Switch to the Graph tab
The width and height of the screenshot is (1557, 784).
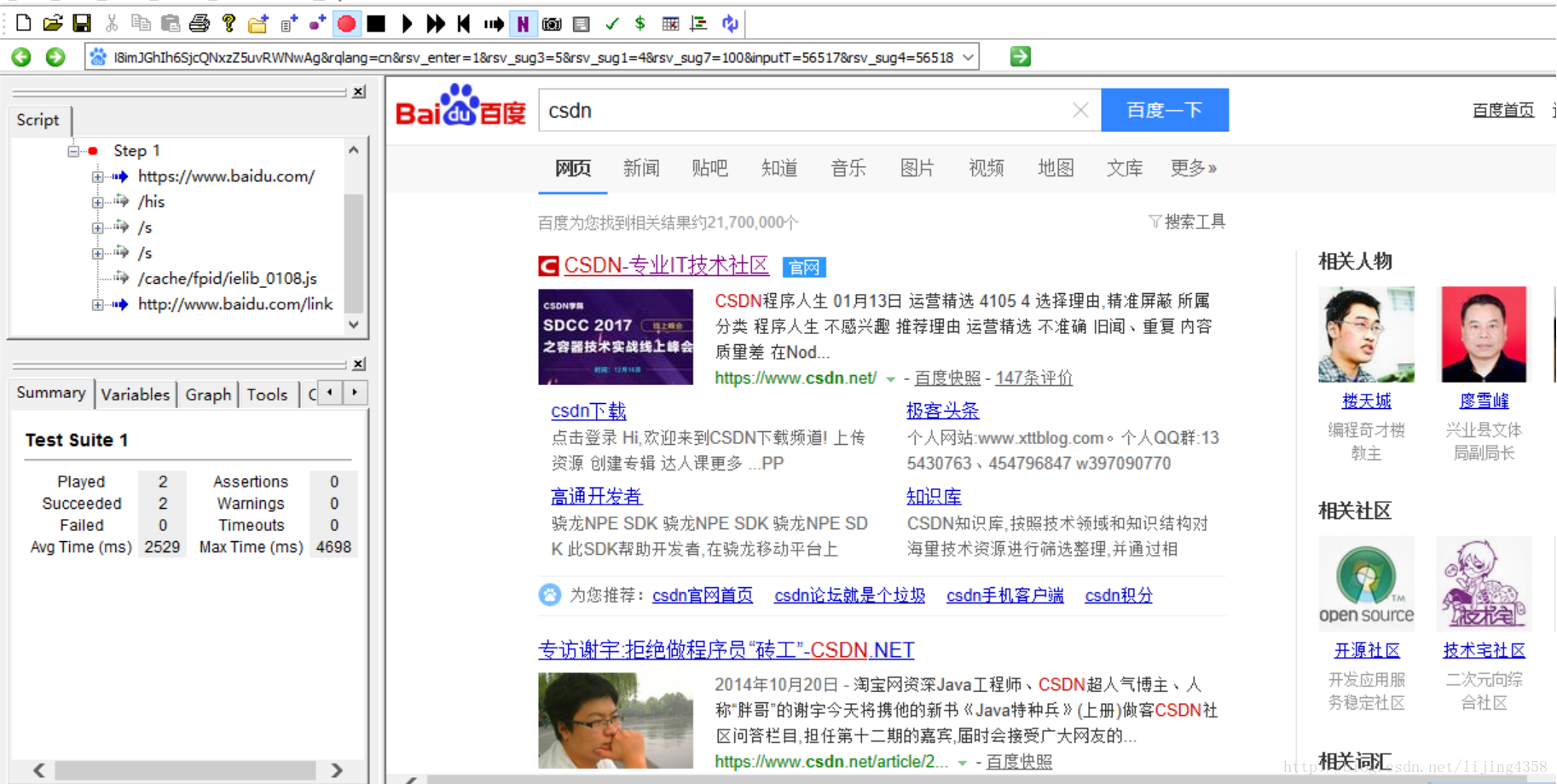point(208,395)
